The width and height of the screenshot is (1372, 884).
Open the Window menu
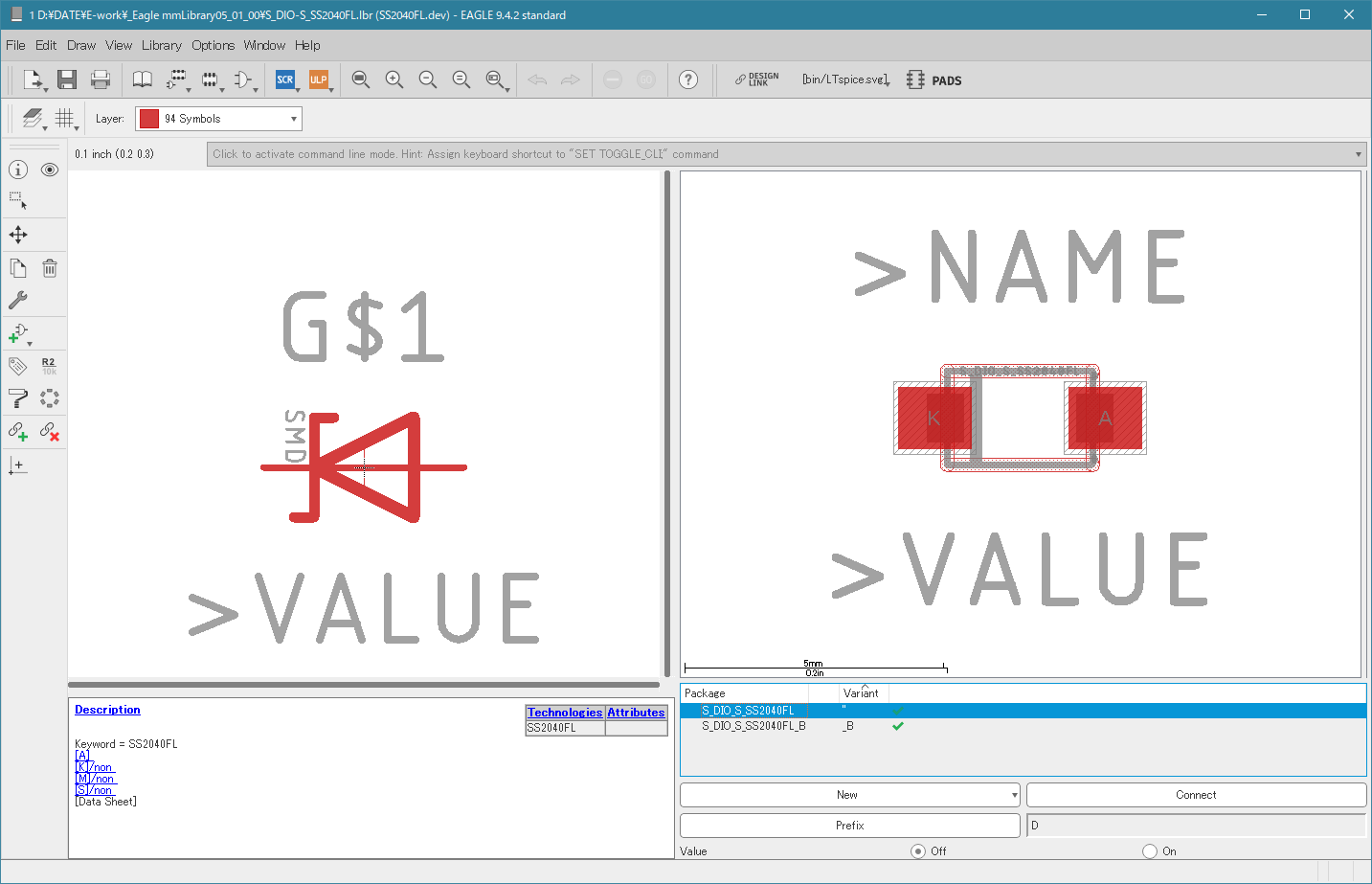[264, 45]
